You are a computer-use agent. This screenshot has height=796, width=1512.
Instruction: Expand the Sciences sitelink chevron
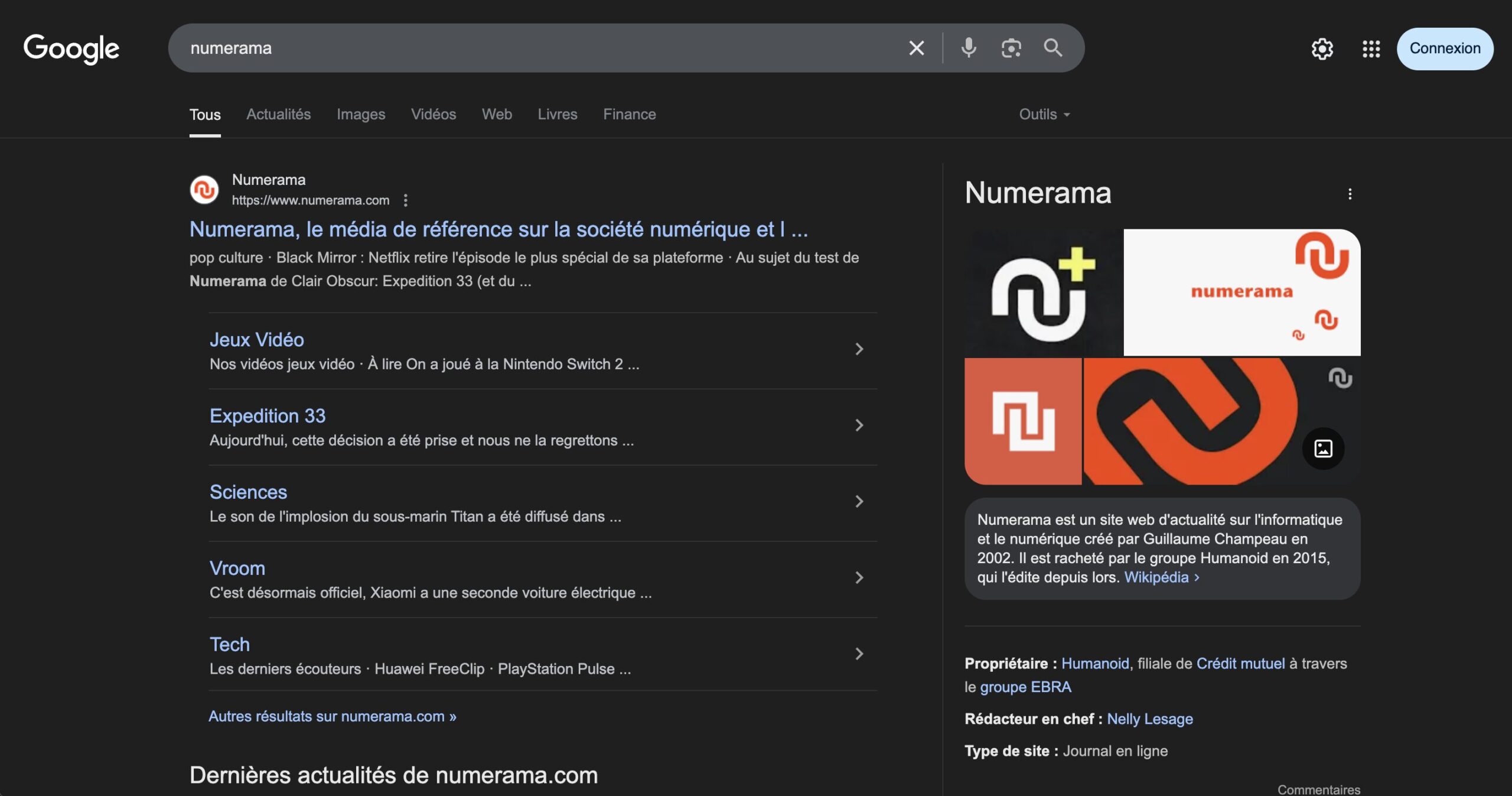click(x=859, y=502)
